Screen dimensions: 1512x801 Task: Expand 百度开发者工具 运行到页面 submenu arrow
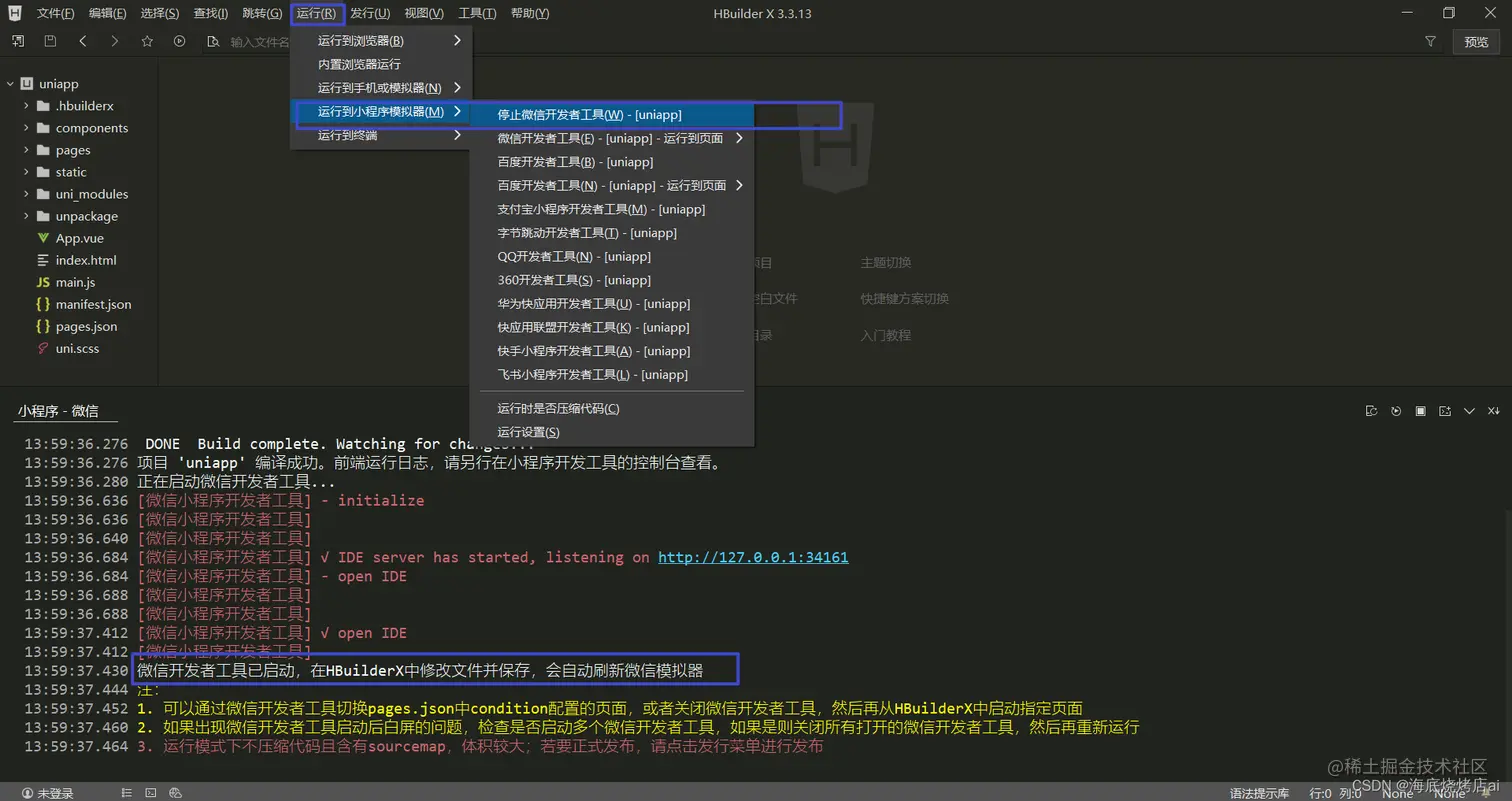coord(739,185)
